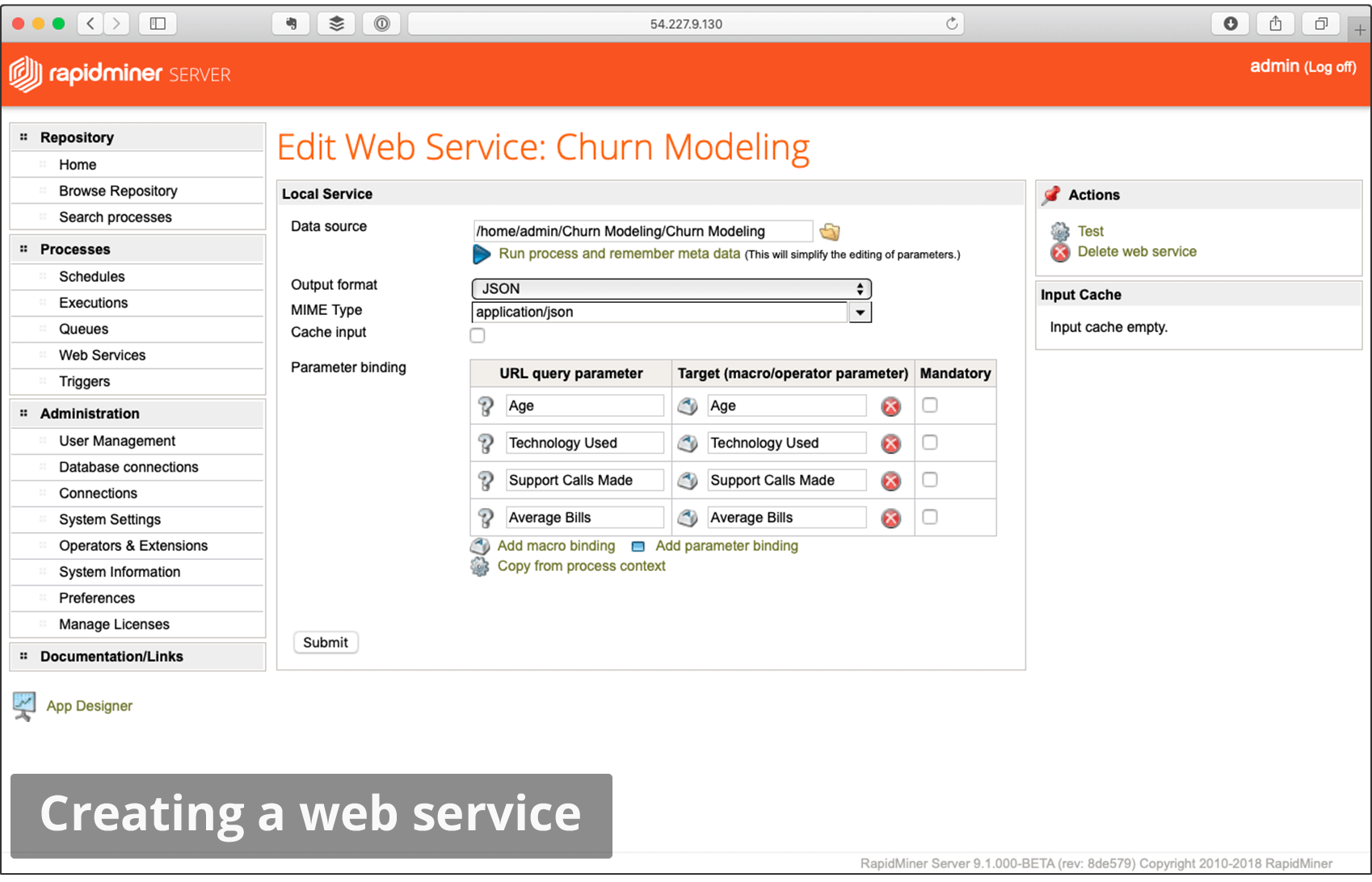Open Home in the Repository menu
1372x882 pixels.
(78, 165)
